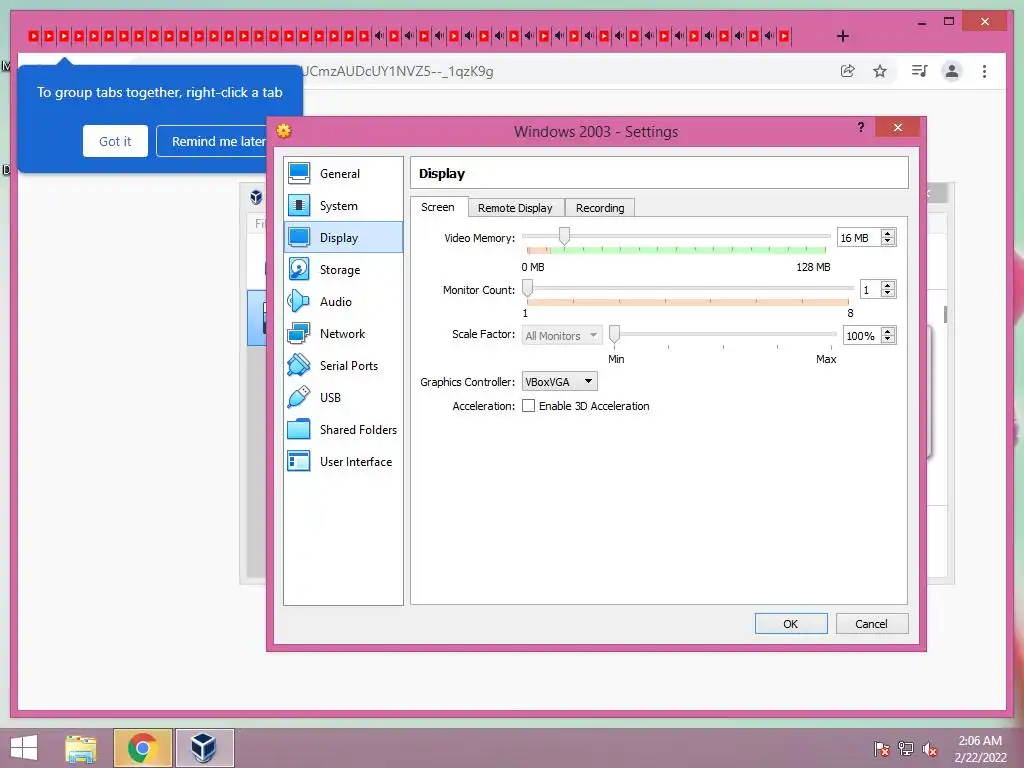This screenshot has width=1024, height=768.
Task: Click muted volume tray icon
Action: coord(930,749)
